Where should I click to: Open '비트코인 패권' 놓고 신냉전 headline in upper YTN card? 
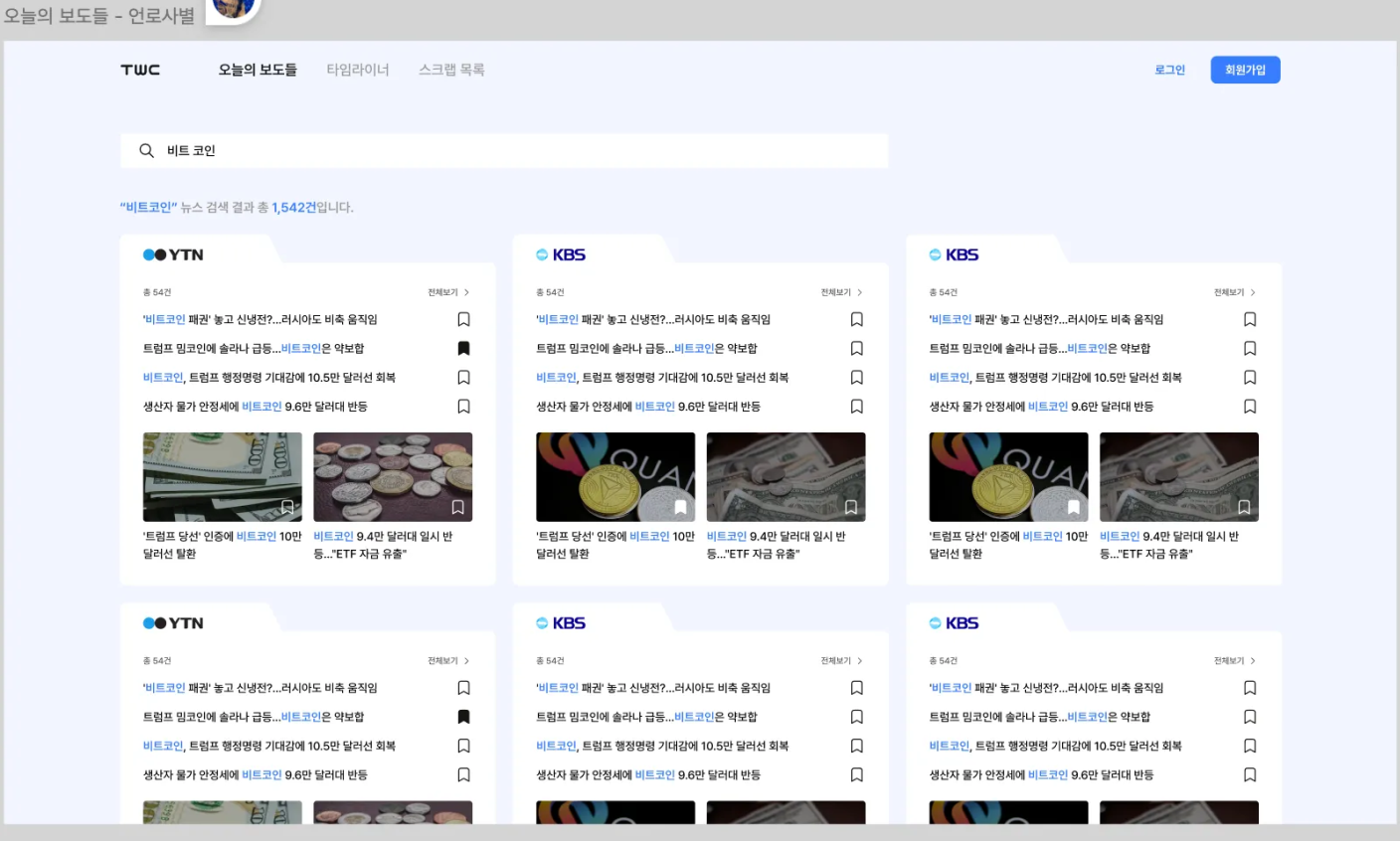pyautogui.click(x=261, y=319)
